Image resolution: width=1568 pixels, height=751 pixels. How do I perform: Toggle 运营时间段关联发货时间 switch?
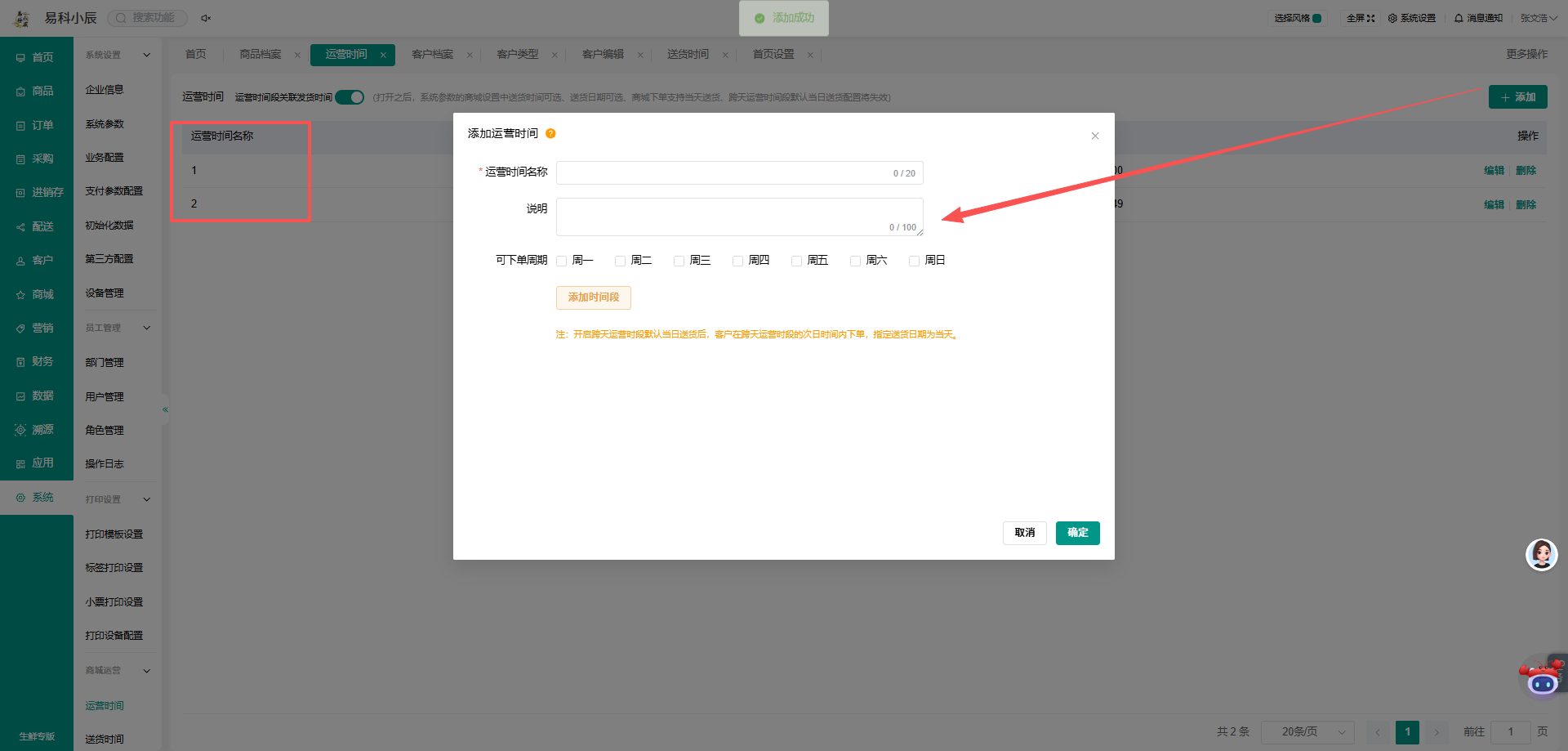(350, 97)
